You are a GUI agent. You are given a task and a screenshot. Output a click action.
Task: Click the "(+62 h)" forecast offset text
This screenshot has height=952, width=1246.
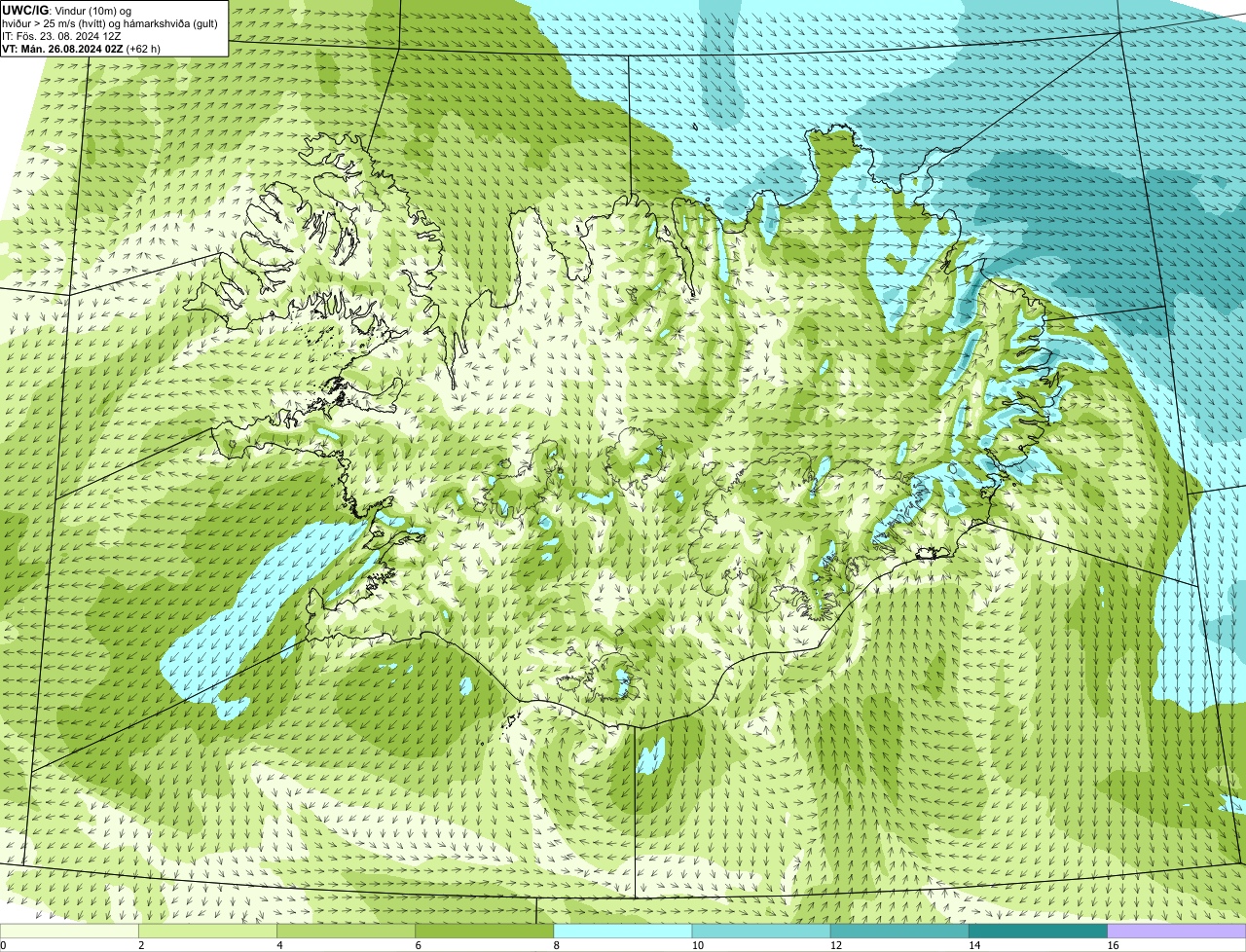pos(143,49)
